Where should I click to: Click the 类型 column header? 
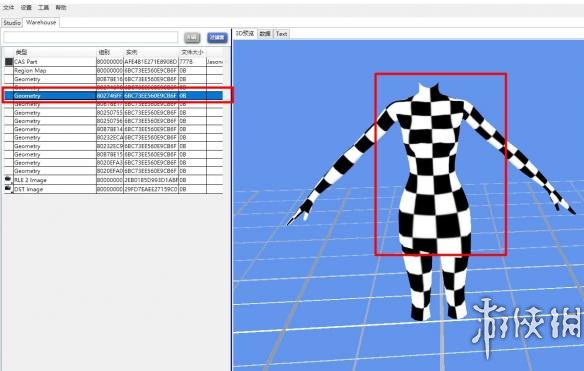[x=22, y=52]
